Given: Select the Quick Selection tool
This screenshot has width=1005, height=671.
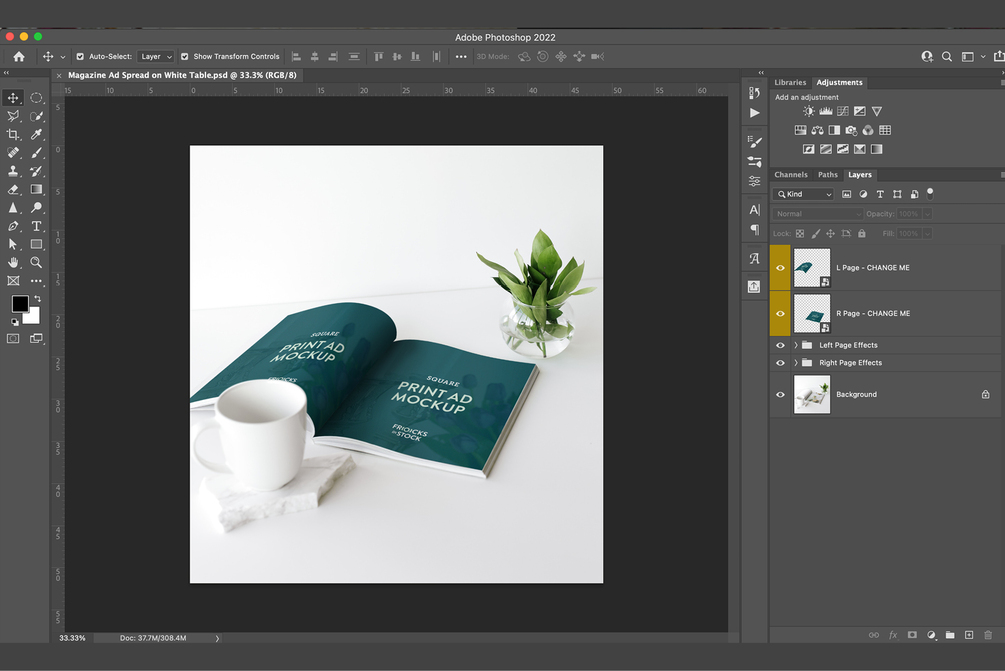Looking at the screenshot, I should (37, 116).
